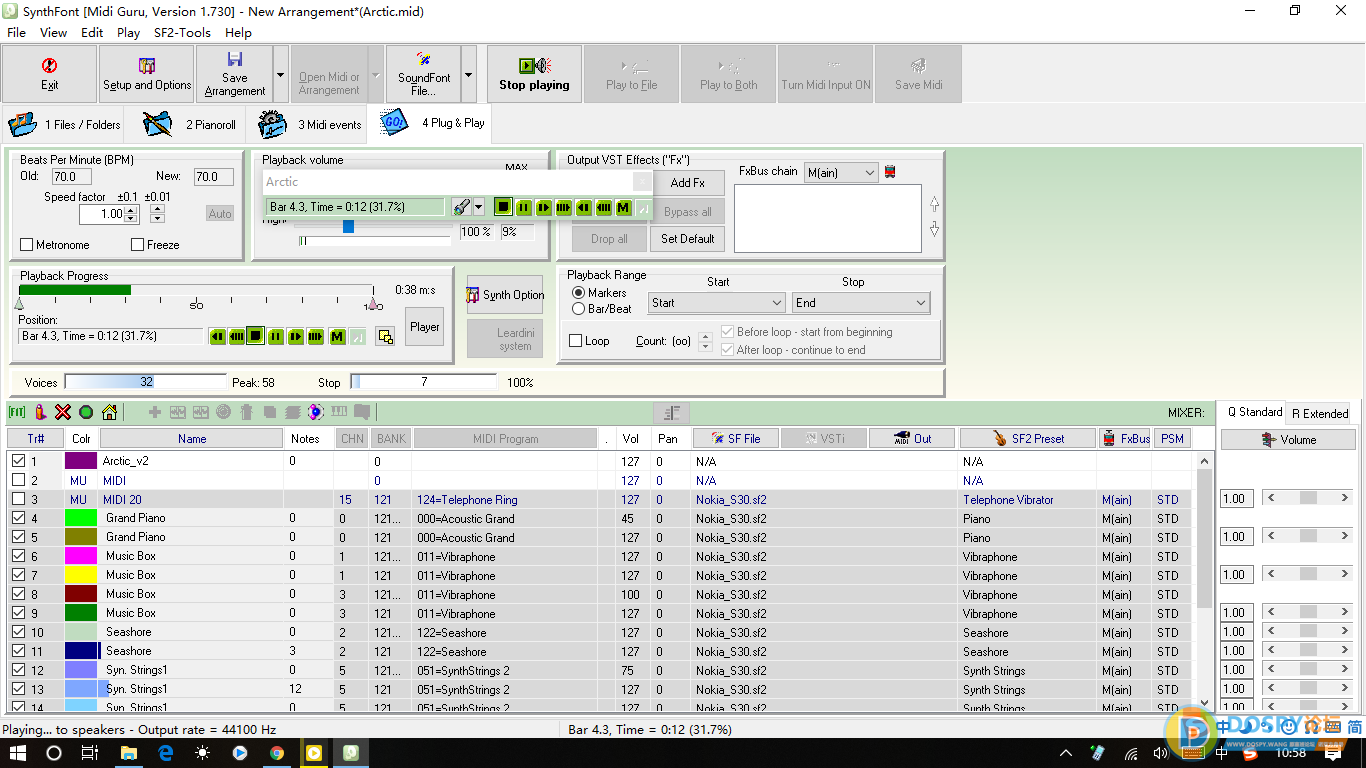
Task: Switch mixer to R Extended tab
Action: [1320, 413]
